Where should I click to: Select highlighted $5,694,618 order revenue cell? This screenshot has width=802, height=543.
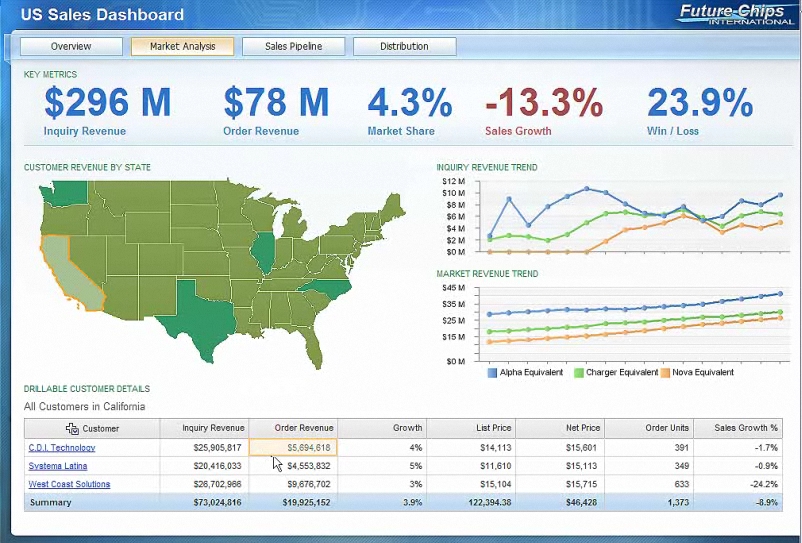point(293,447)
